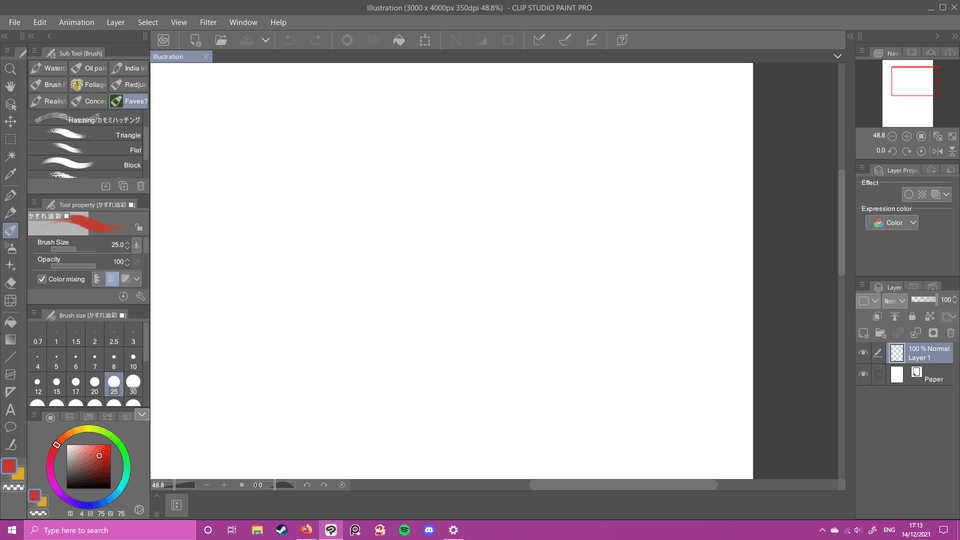This screenshot has height=540, width=960.
Task: Toggle visibility of Paper layer
Action: coord(863,374)
